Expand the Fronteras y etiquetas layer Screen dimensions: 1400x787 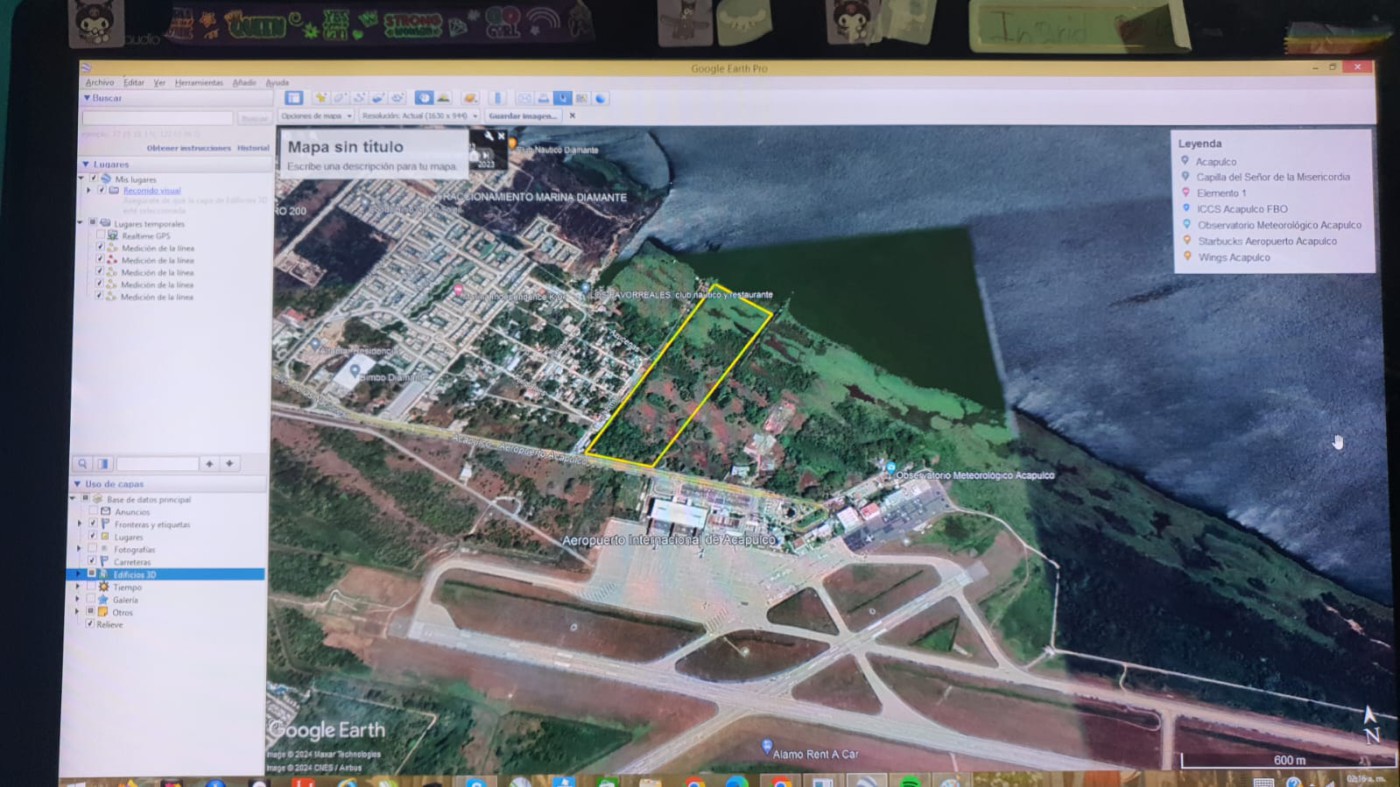[x=79, y=524]
